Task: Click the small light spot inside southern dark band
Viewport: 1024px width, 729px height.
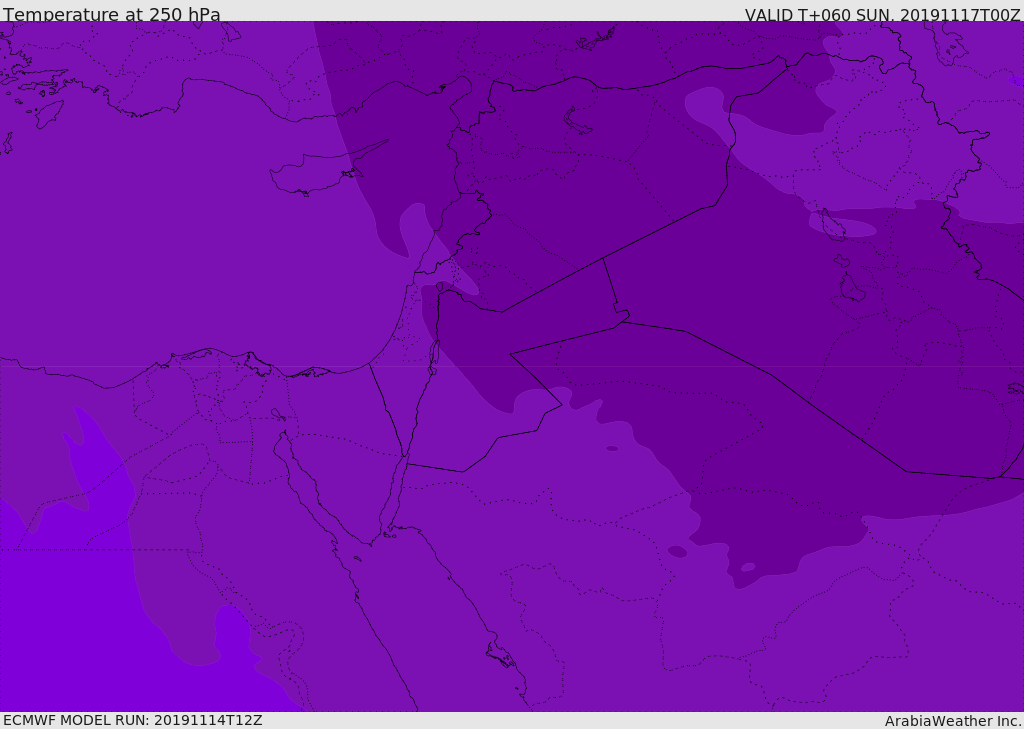Action: pyautogui.click(x=748, y=567)
